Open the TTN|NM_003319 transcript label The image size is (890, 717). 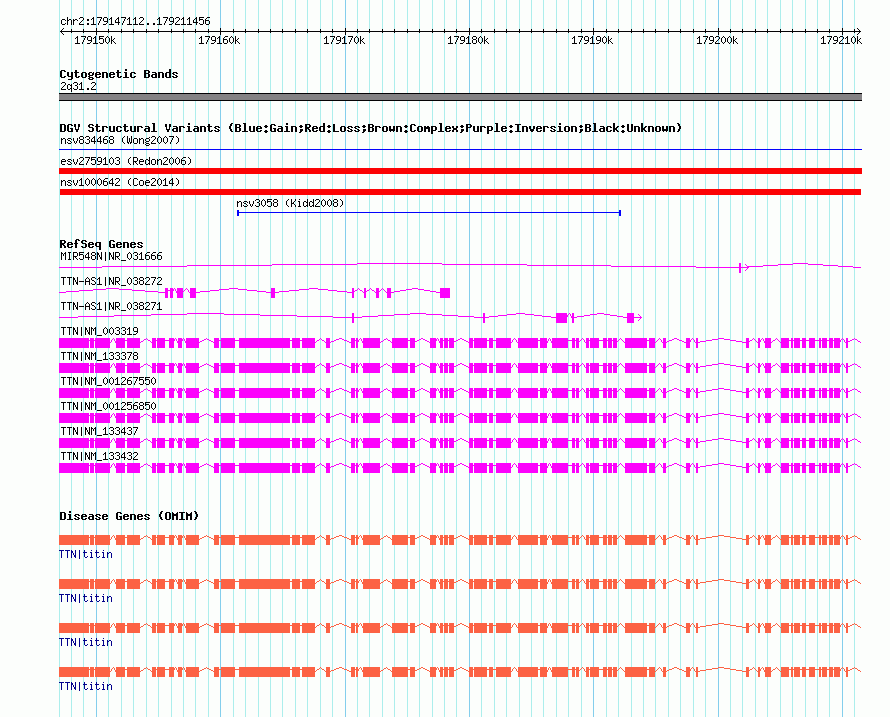[x=99, y=332]
